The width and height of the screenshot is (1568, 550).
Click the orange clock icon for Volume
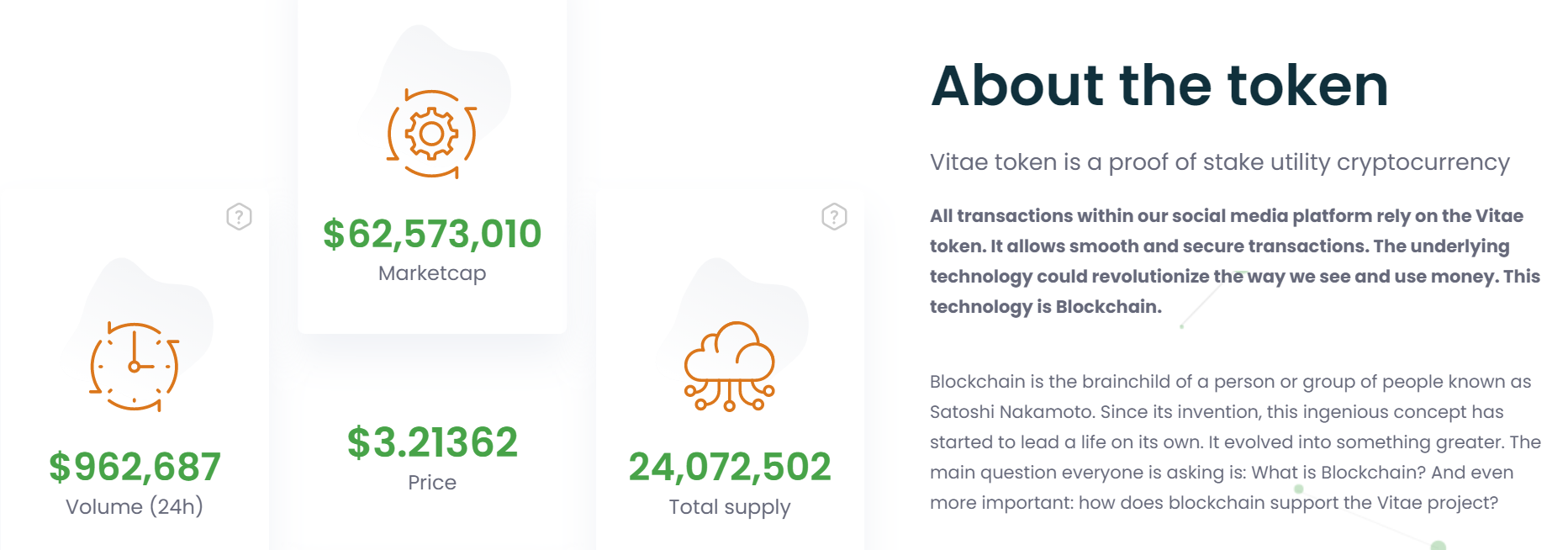click(x=135, y=367)
